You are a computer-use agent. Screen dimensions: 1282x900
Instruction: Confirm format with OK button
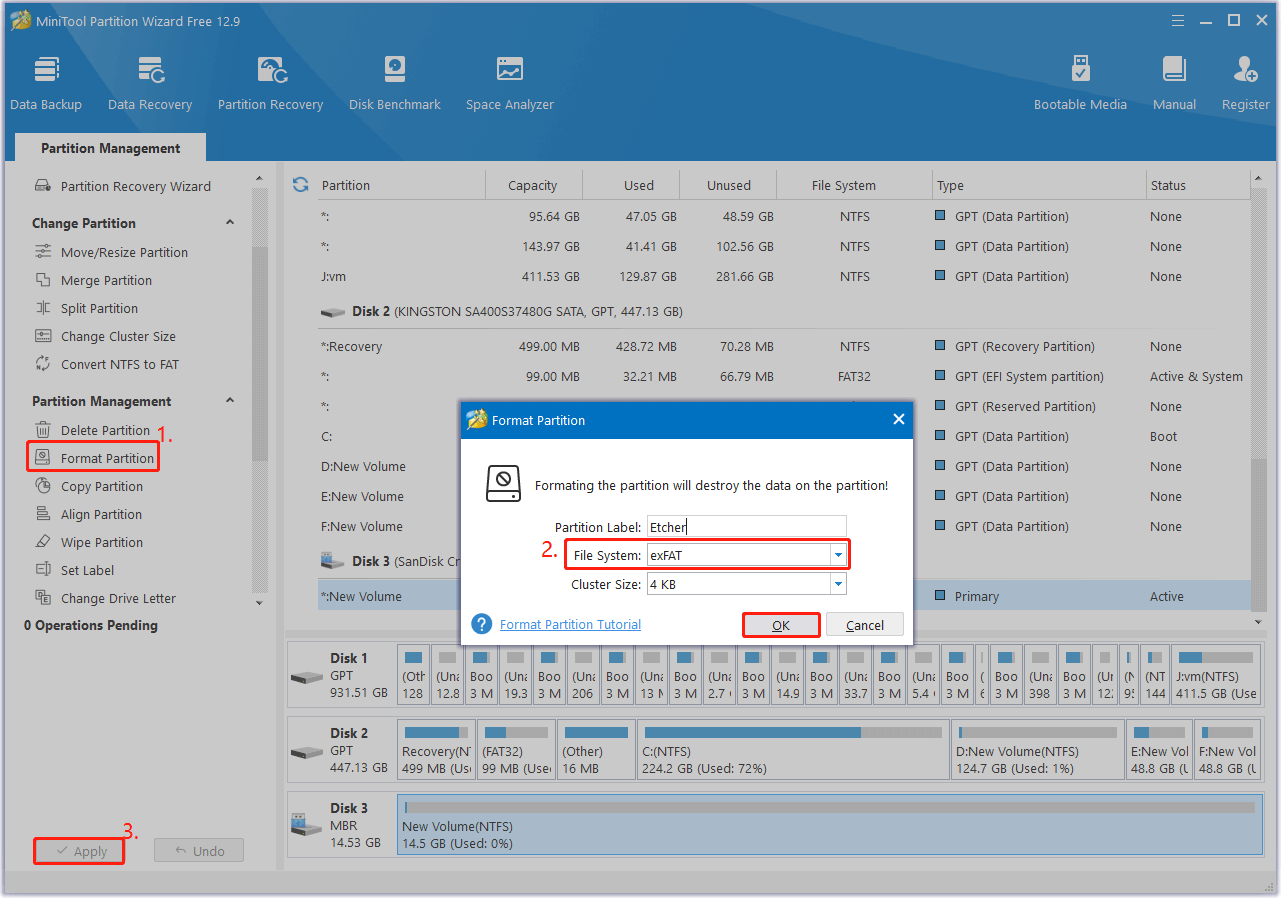781,625
